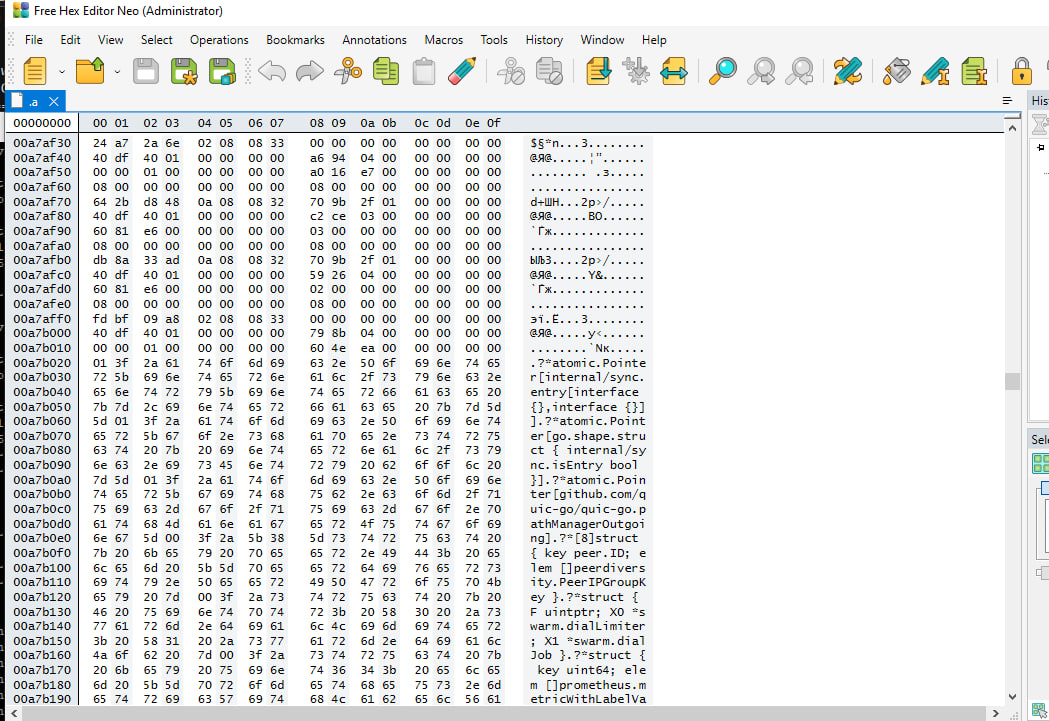Close the .a document tab

[x=54, y=101]
